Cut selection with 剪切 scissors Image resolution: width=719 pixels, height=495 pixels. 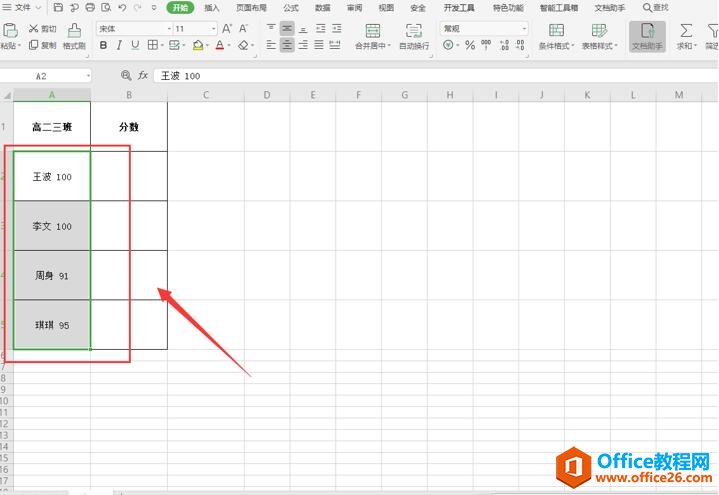tap(42, 28)
